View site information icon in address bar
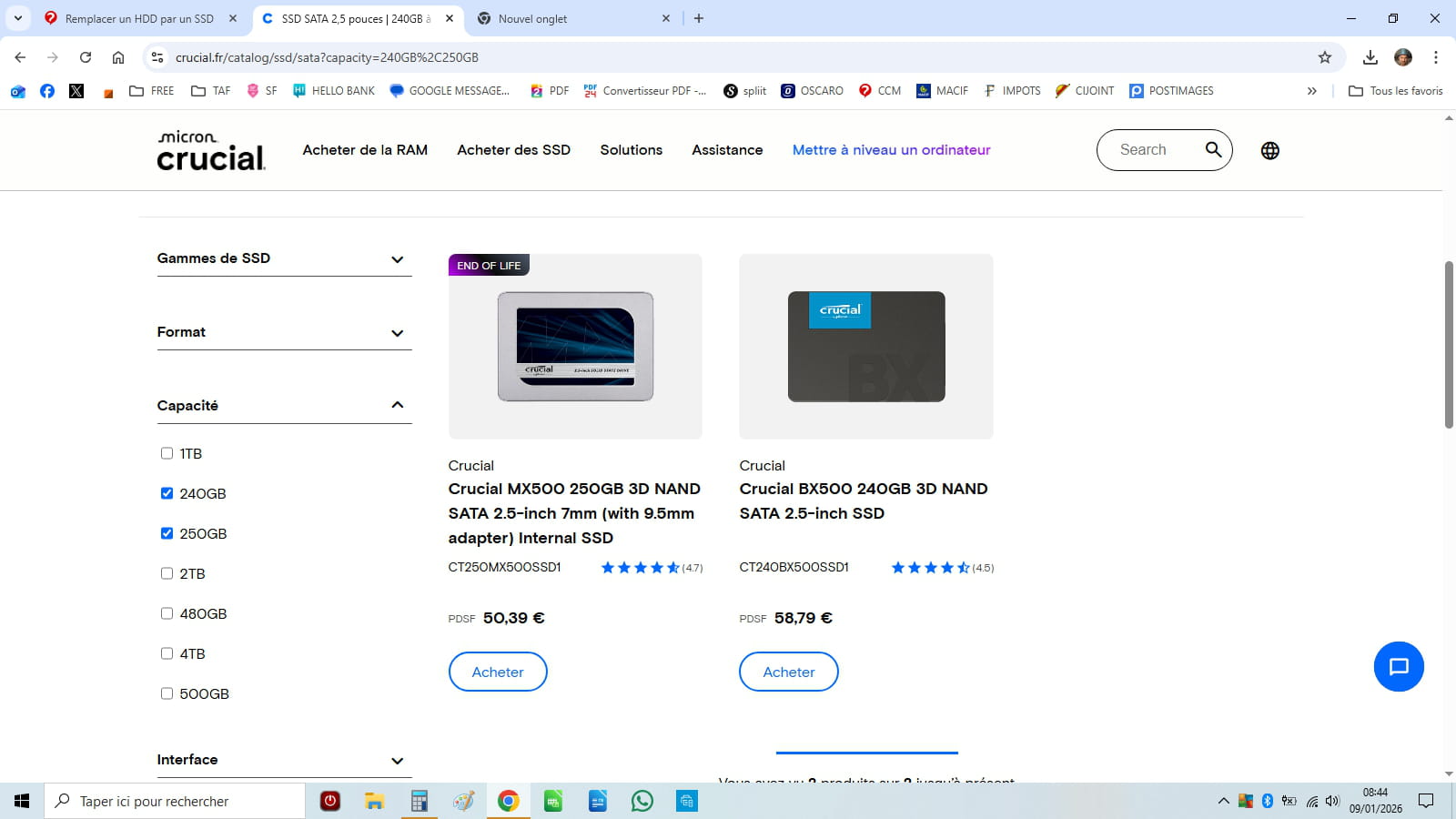1456x819 pixels. pyautogui.click(x=157, y=57)
